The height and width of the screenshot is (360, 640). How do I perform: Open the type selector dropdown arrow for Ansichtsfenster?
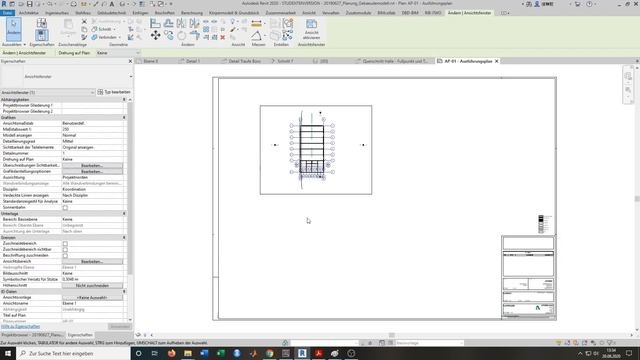point(131,76)
